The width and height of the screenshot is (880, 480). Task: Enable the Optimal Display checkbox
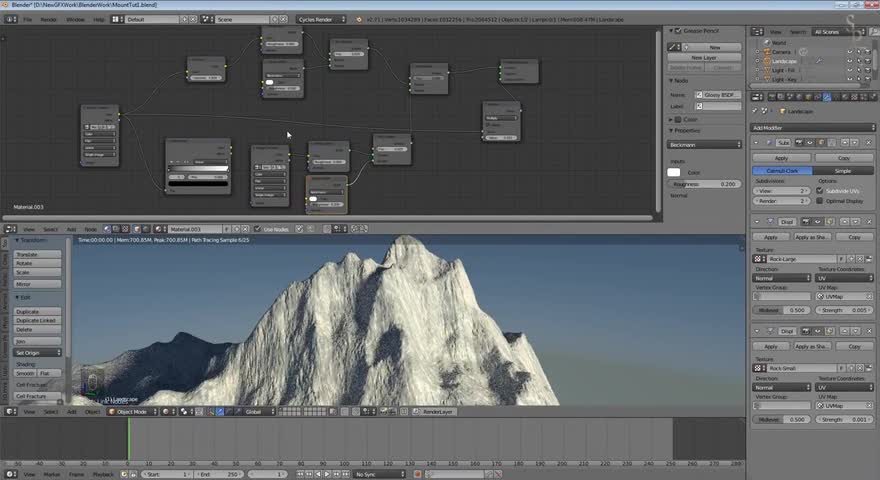coord(820,200)
